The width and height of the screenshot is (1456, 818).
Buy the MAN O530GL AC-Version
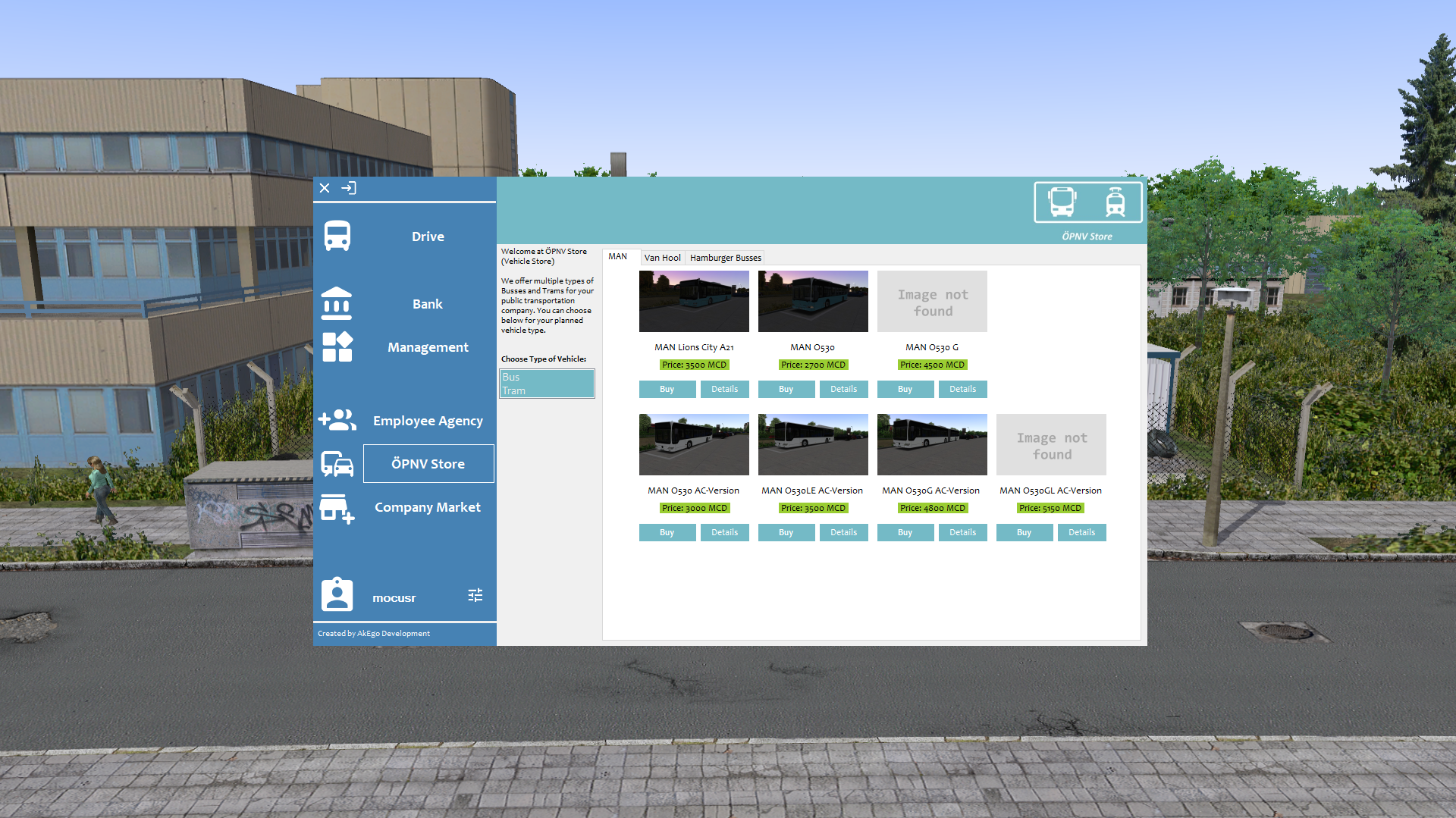tap(1024, 532)
